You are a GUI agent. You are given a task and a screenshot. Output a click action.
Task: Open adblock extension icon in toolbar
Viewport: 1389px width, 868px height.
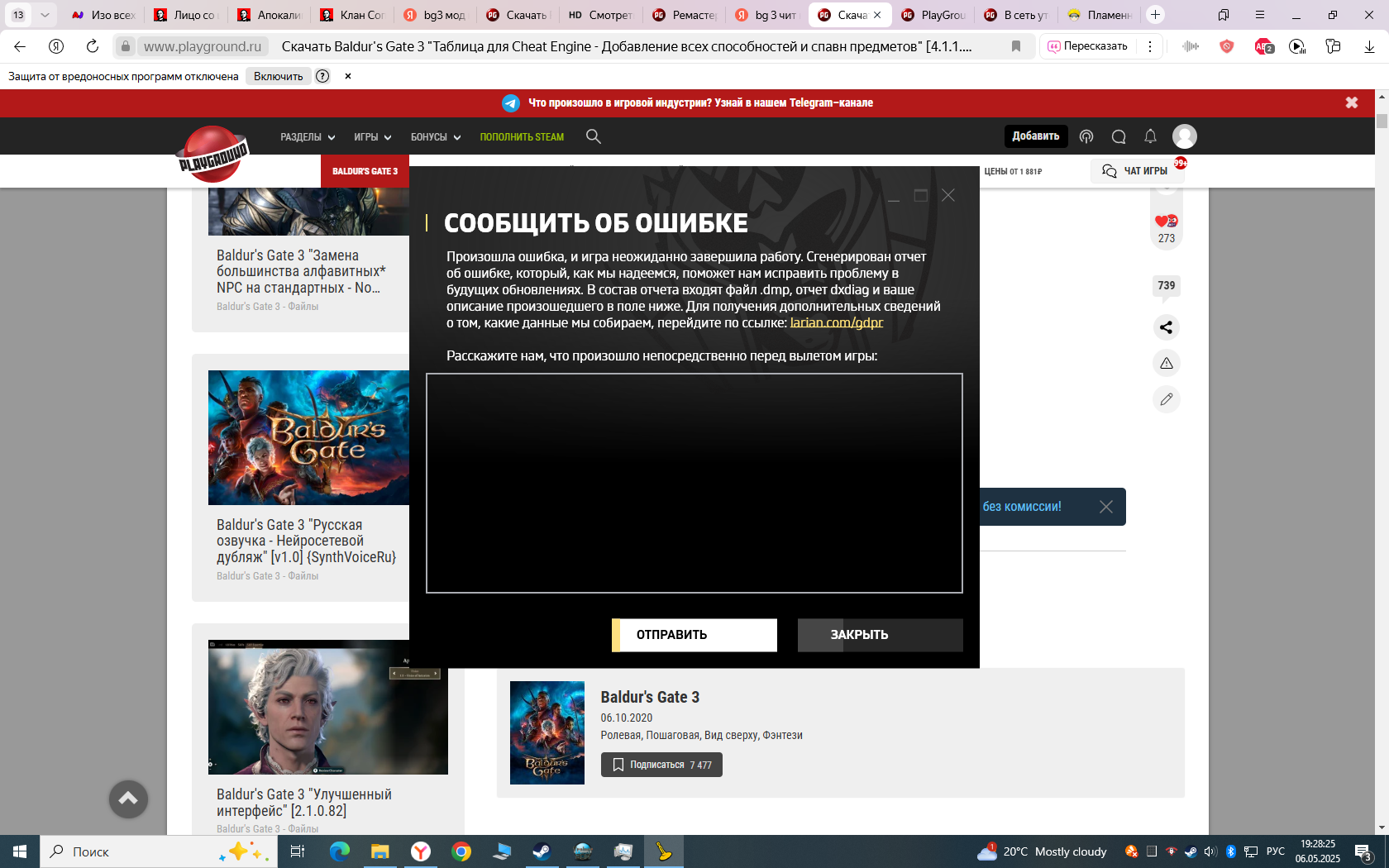[1263, 46]
